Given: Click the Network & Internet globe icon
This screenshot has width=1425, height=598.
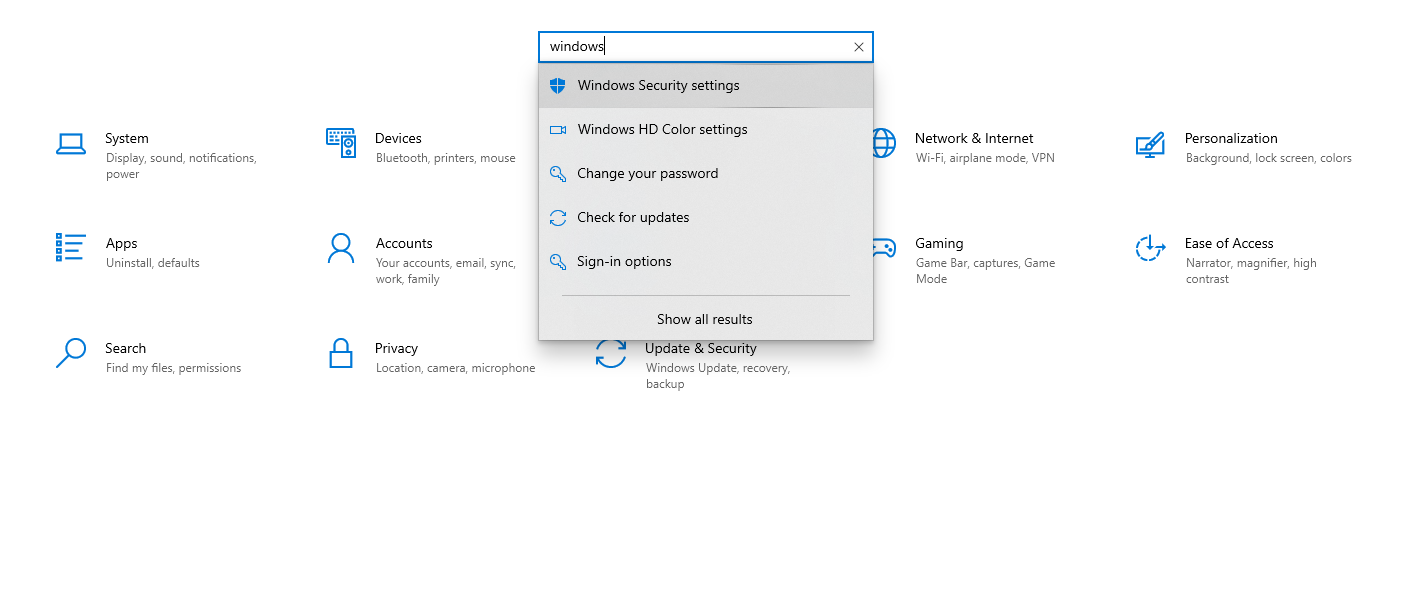Looking at the screenshot, I should pyautogui.click(x=884, y=143).
